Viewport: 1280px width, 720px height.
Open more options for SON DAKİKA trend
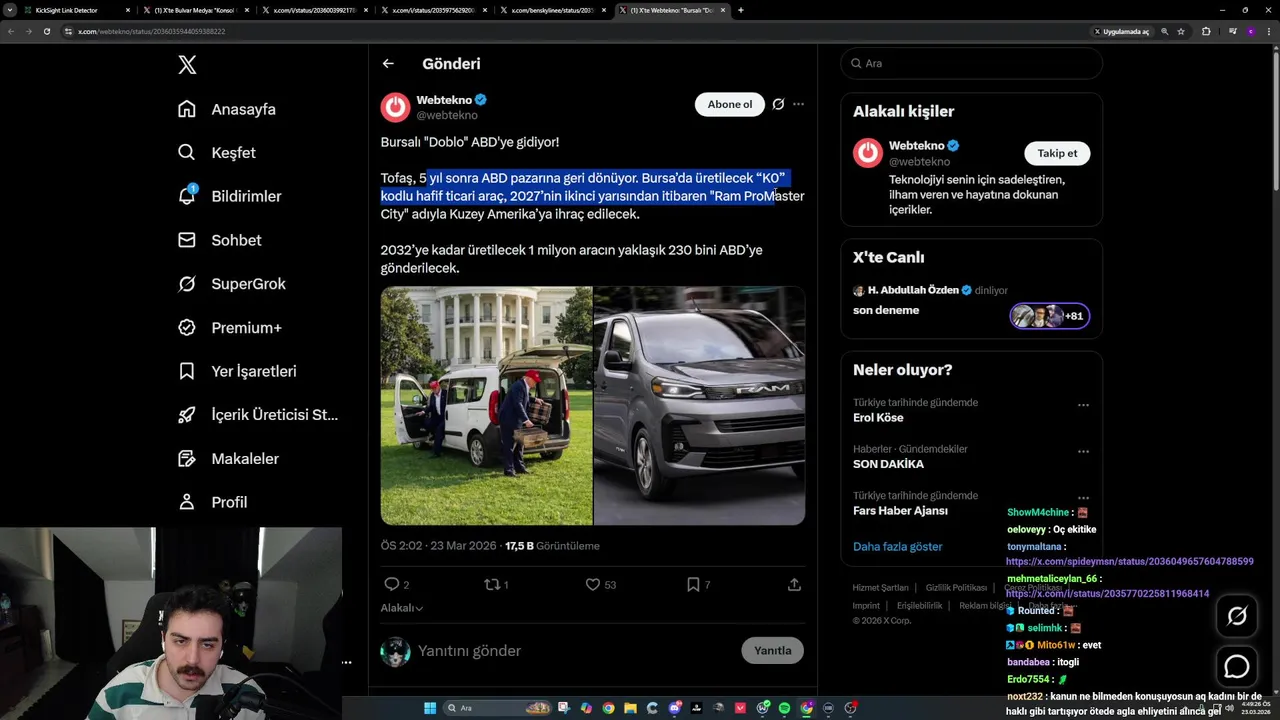tap(1083, 452)
